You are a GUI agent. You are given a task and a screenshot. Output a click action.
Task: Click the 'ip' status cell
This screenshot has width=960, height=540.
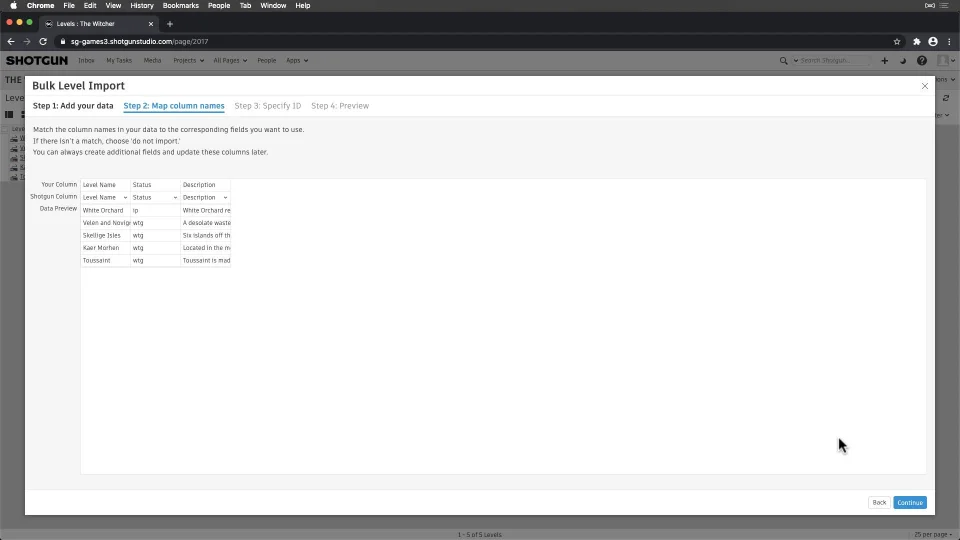(x=156, y=210)
